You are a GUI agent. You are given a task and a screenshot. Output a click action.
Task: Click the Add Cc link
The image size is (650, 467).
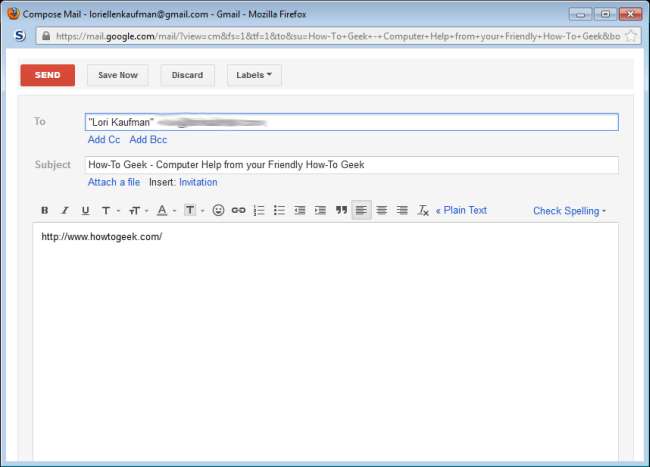click(104, 140)
